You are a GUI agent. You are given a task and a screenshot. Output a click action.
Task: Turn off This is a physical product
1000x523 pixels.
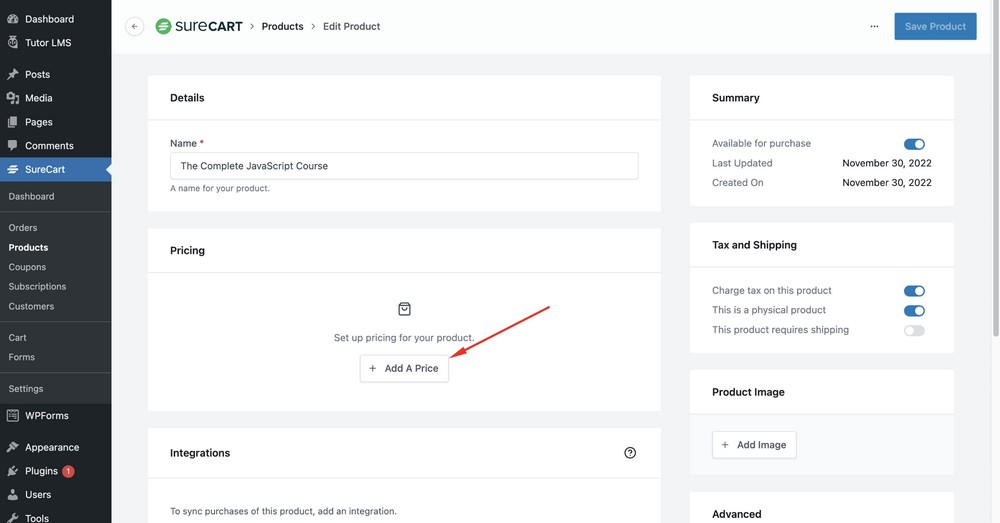(914, 311)
